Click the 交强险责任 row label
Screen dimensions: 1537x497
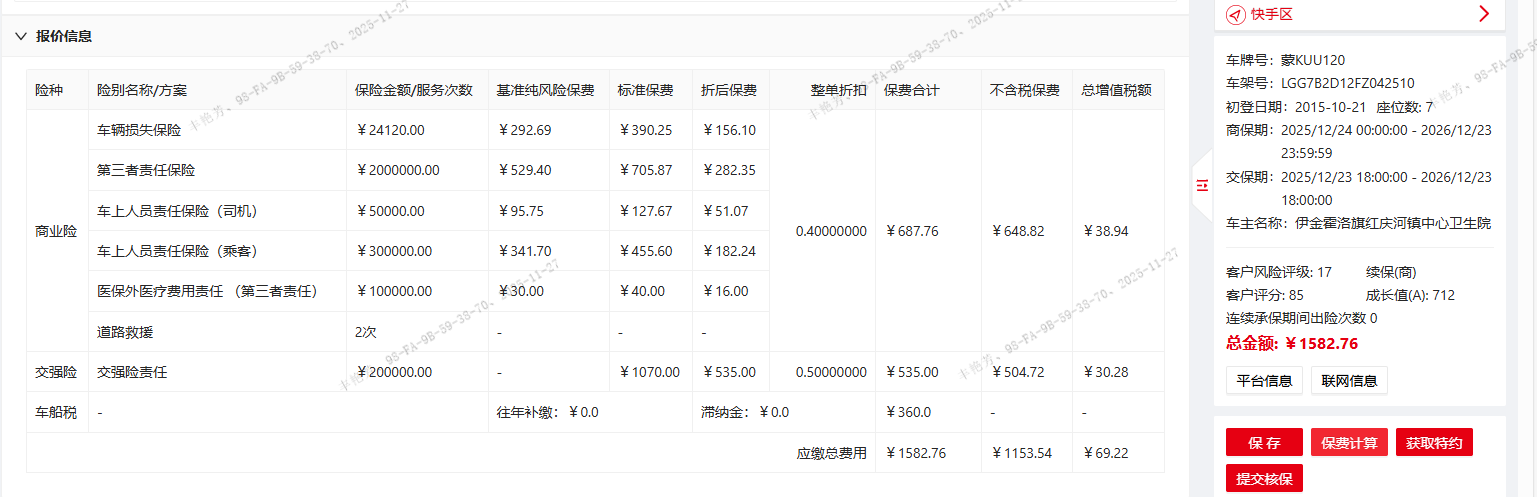(132, 372)
